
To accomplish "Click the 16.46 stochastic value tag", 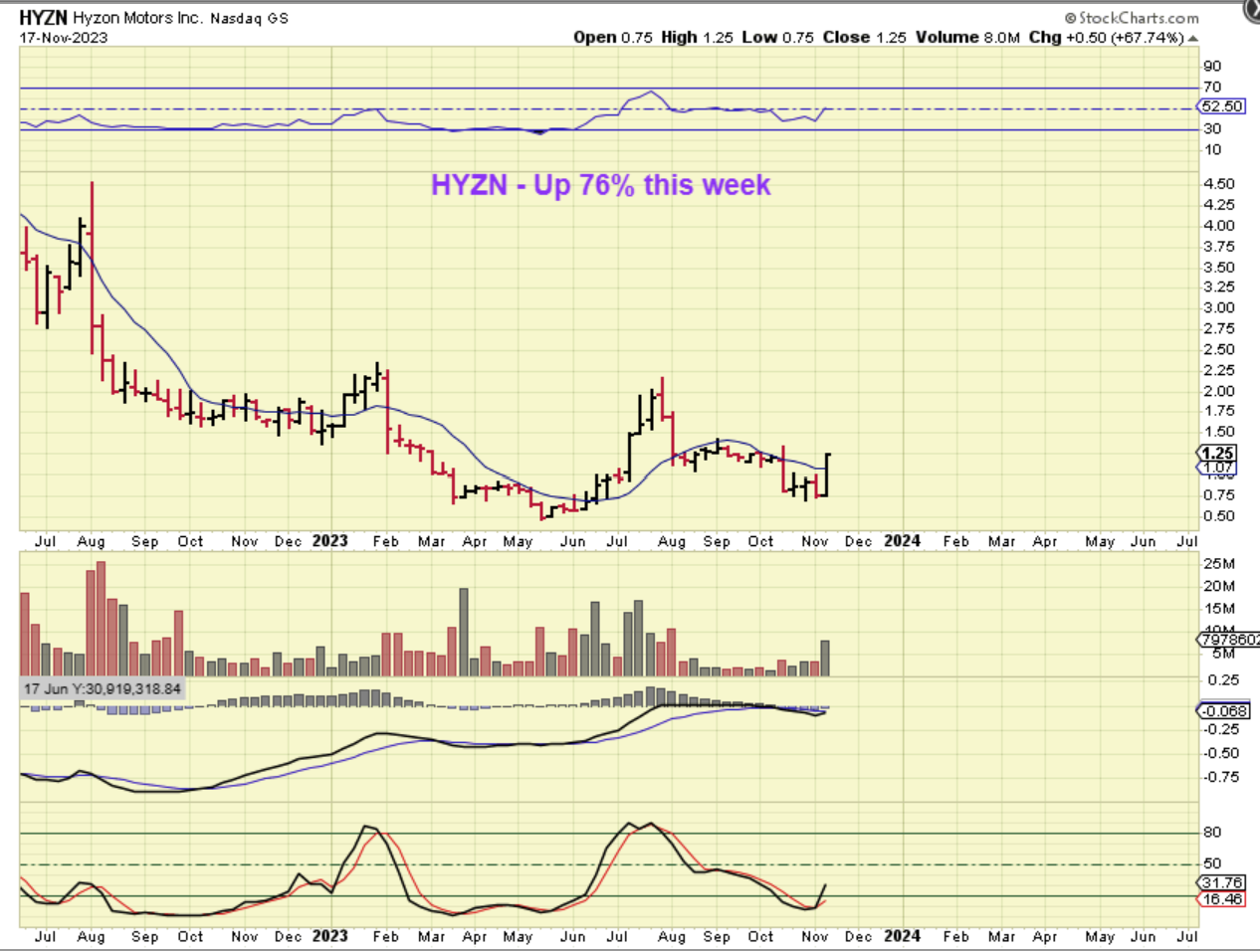I will pos(1222,898).
